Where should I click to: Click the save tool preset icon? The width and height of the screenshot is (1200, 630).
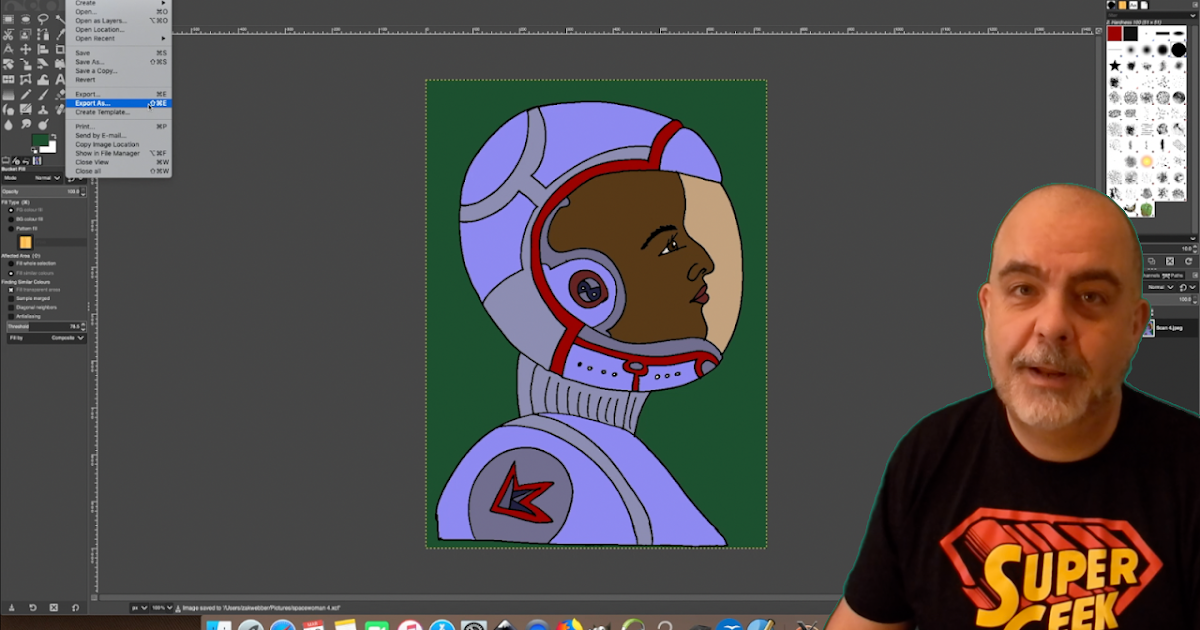click(x=12, y=607)
